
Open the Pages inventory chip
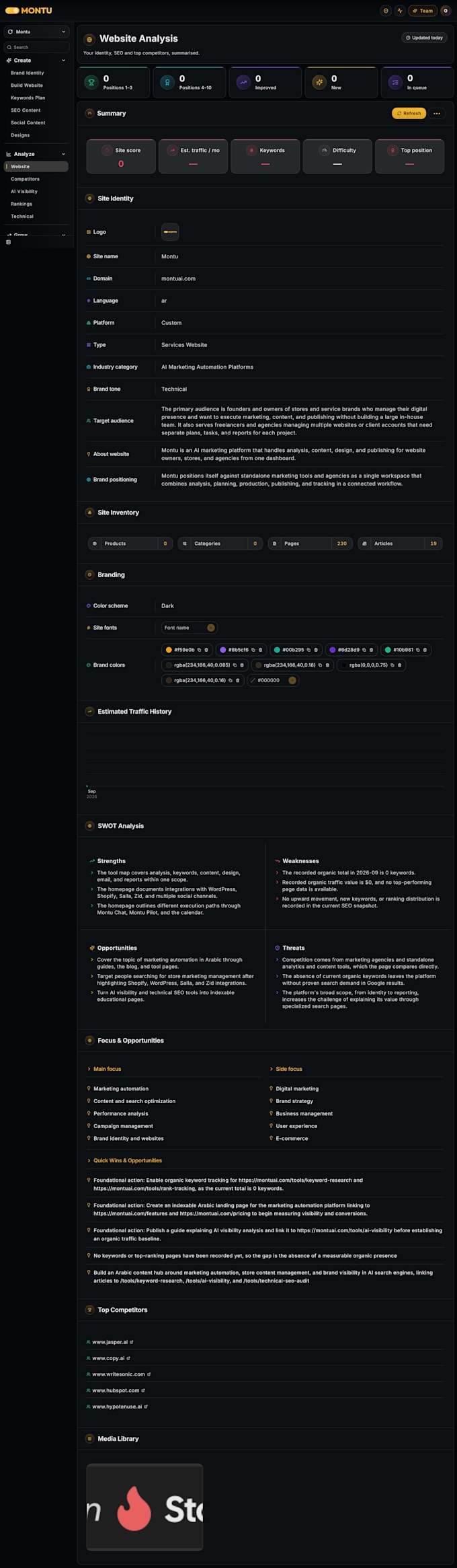[x=310, y=544]
